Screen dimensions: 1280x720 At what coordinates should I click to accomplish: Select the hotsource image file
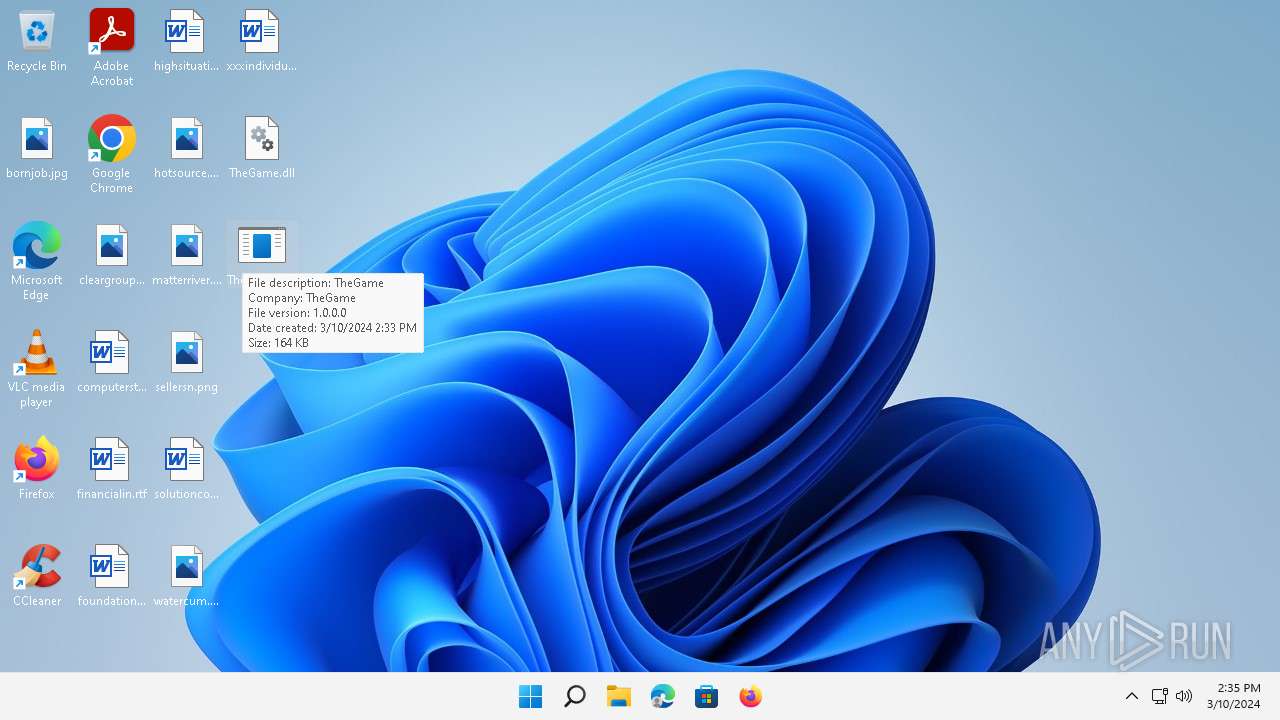point(186,147)
